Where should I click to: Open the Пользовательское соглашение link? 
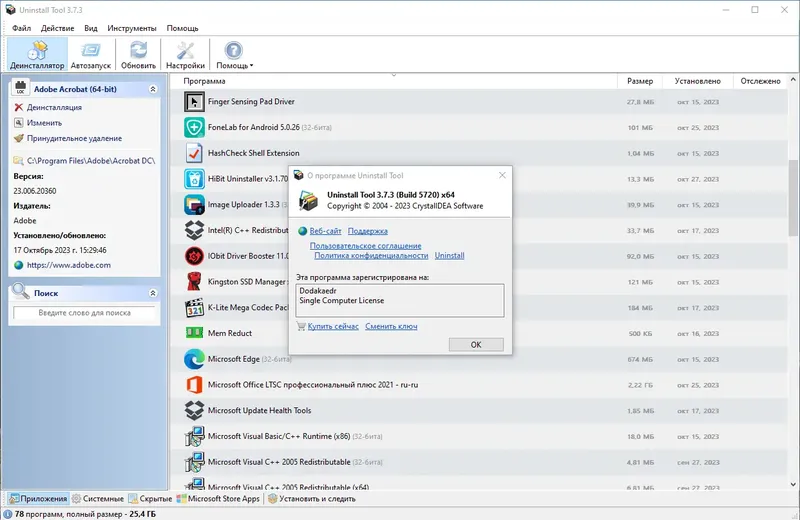tap(365, 246)
